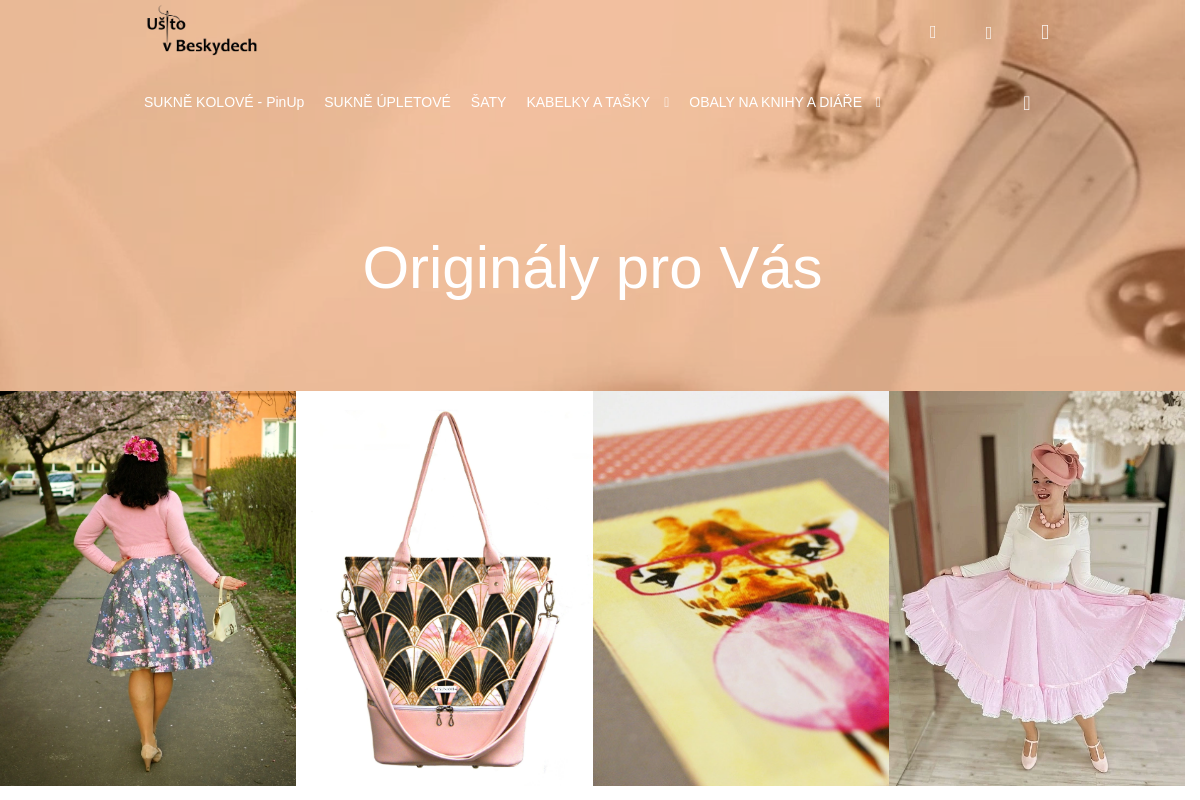
Task: Open the SUKNĚ ÚPLETOVÉ menu item
Action: pyautogui.click(x=387, y=102)
